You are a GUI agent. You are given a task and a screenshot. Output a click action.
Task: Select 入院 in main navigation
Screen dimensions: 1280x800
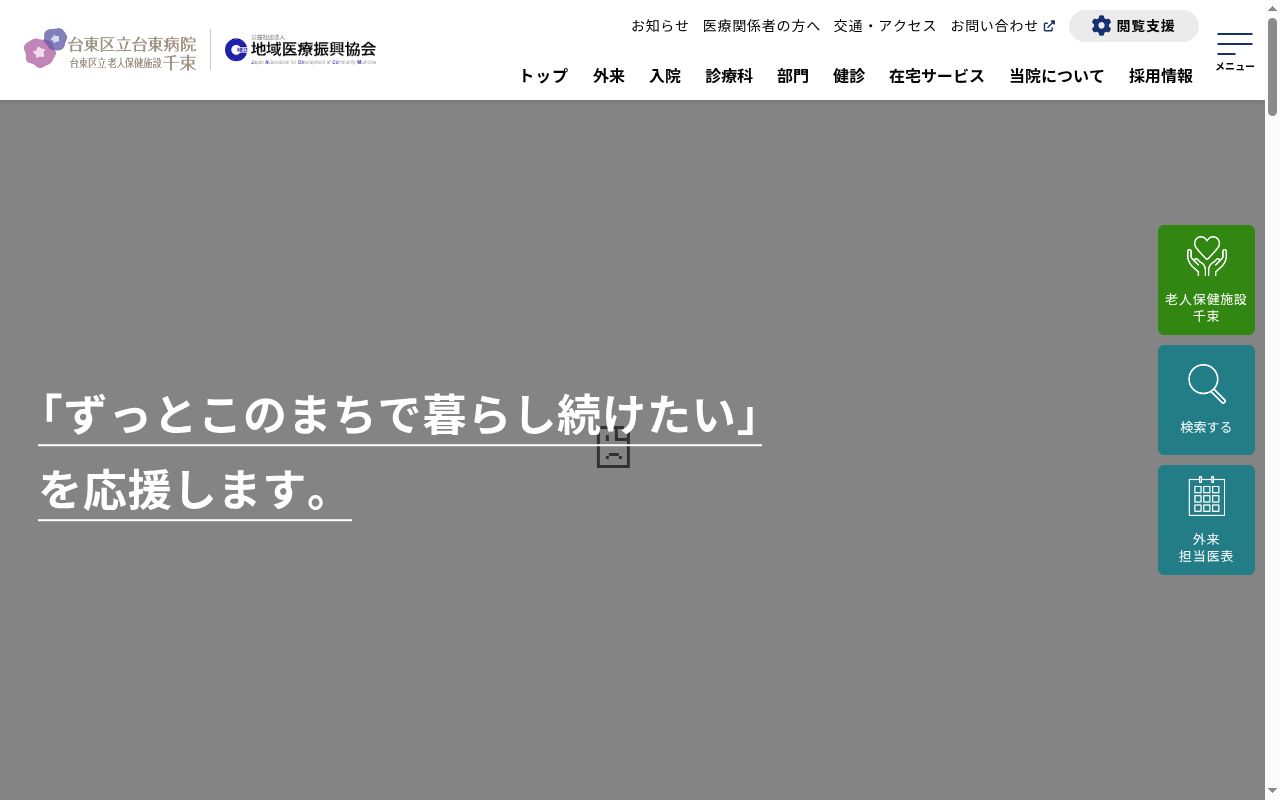pos(665,76)
